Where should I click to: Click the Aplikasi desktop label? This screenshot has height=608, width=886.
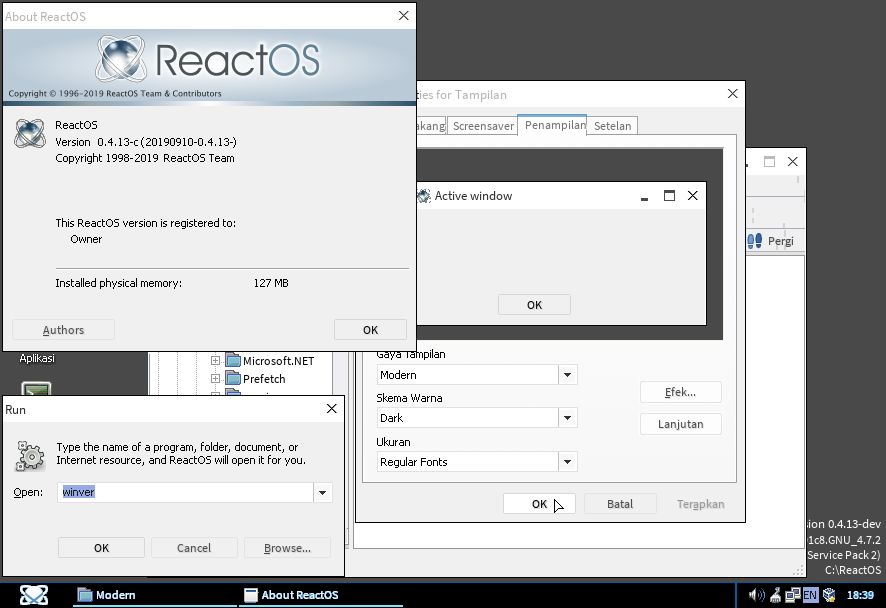click(x=37, y=358)
